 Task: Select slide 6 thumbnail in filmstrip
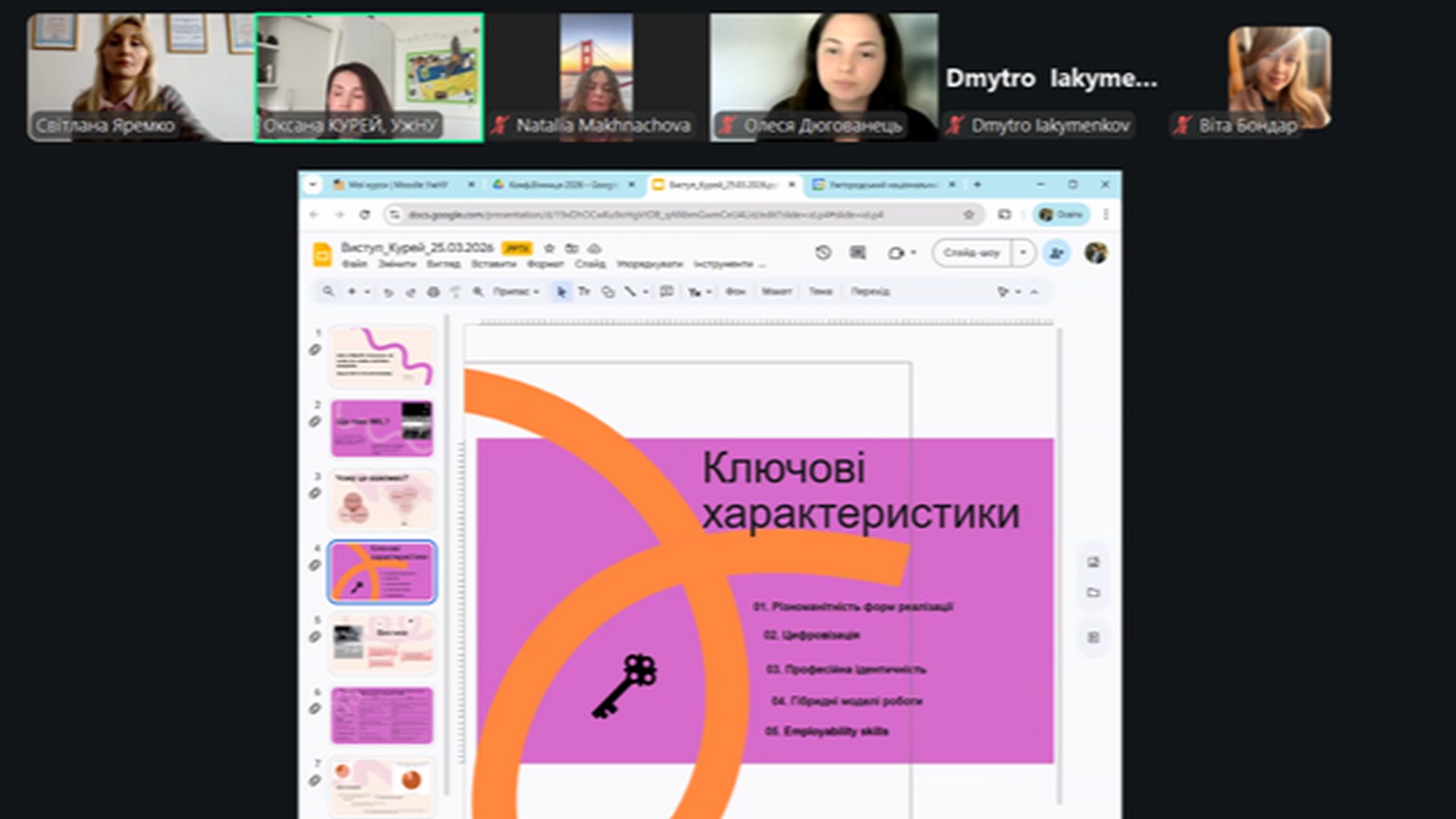(382, 716)
